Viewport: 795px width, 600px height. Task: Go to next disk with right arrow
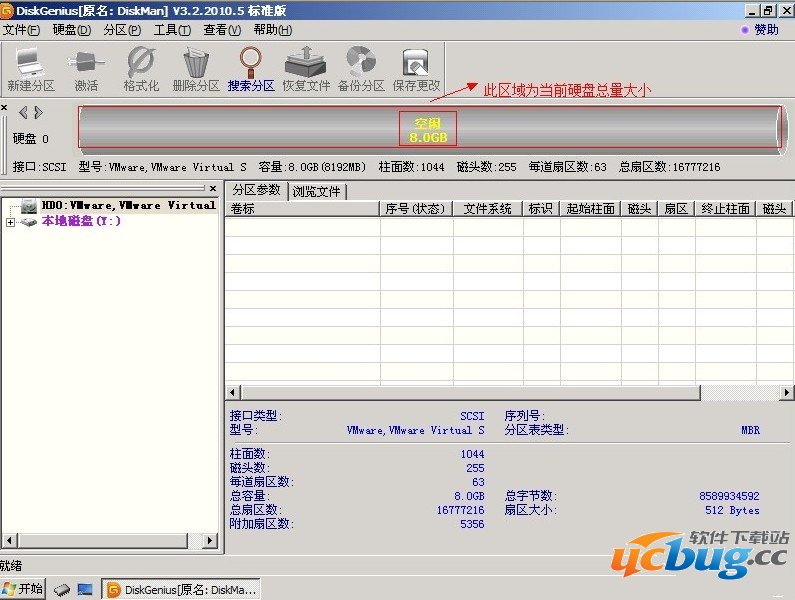click(x=38, y=112)
